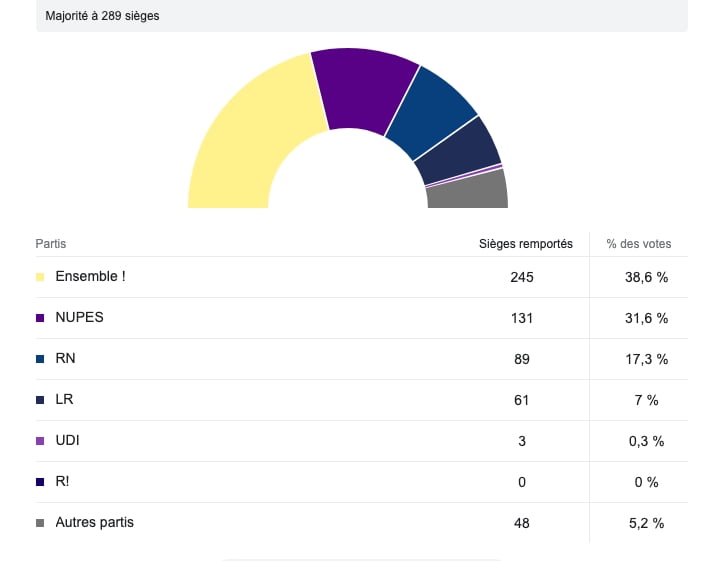Click the purple swatch beside NUPES
The image size is (712, 561).
click(x=40, y=318)
